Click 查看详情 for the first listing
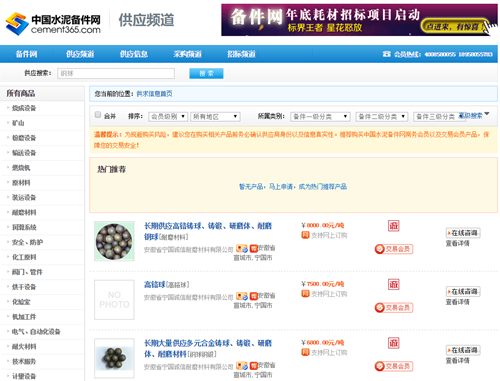The height and width of the screenshot is (381, 500). (x=458, y=243)
